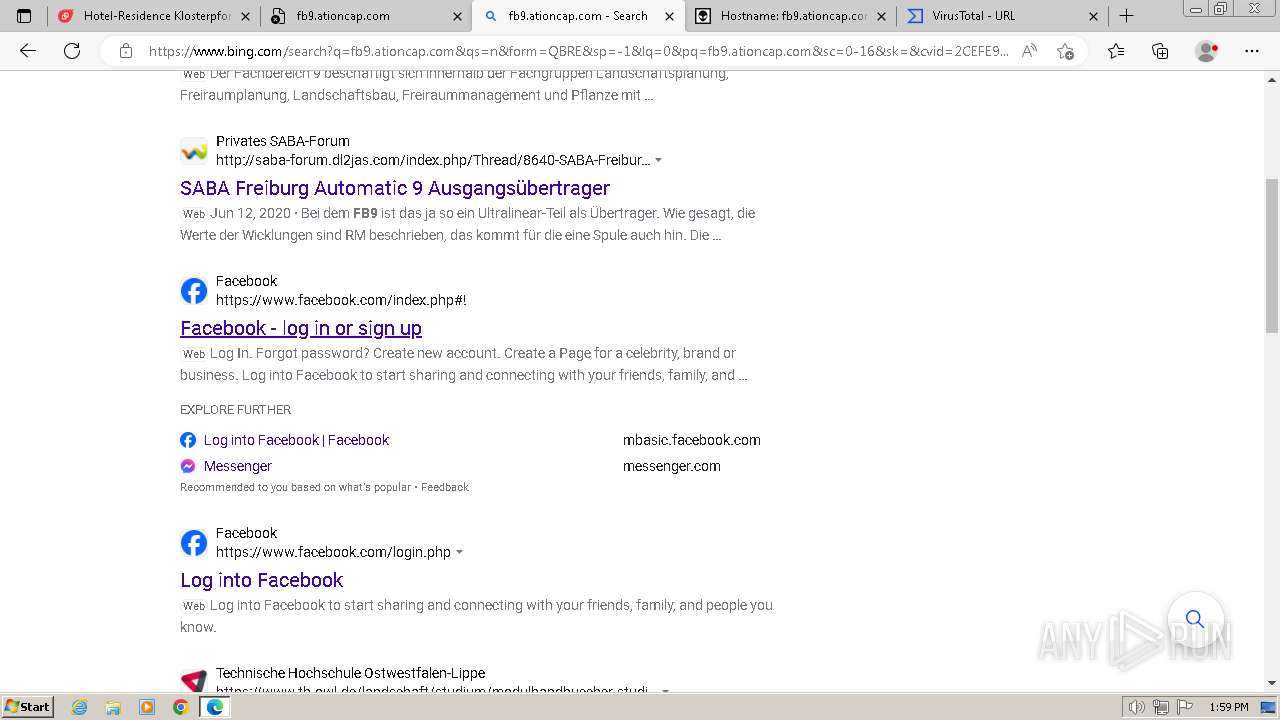Screen dimensions: 1280x720
Task: Click the Messenger icon in Explore Further
Action: [x=188, y=466]
